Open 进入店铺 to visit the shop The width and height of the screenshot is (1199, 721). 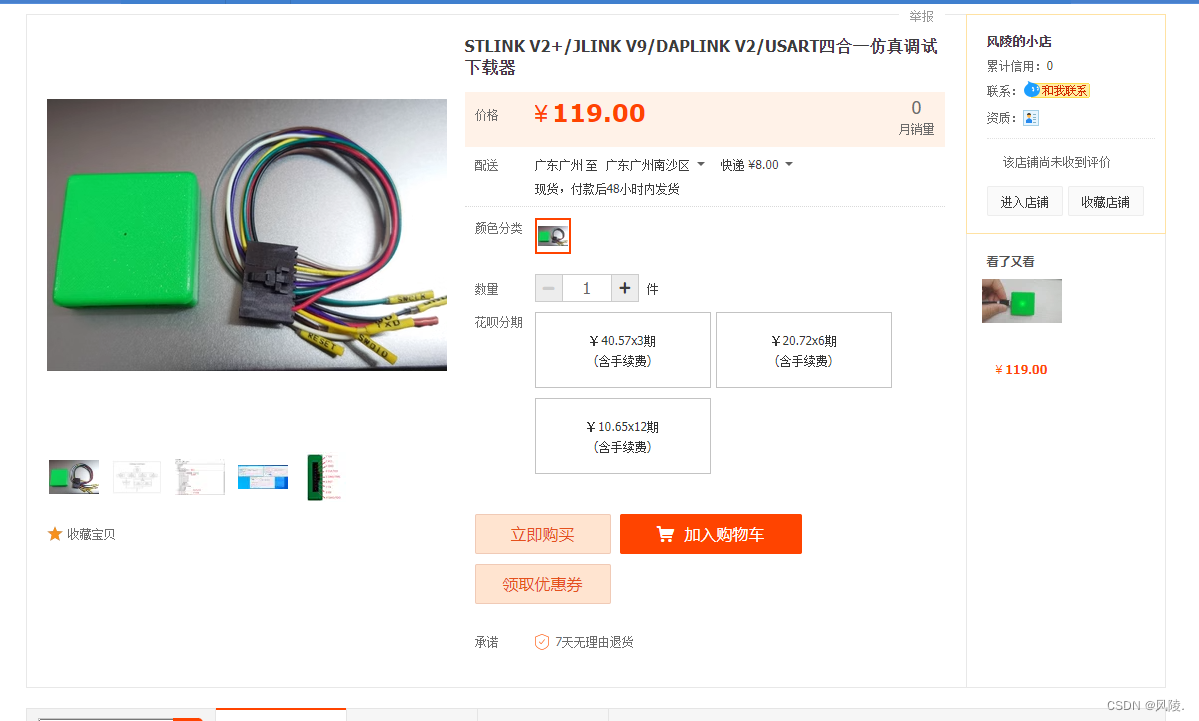[1024, 202]
